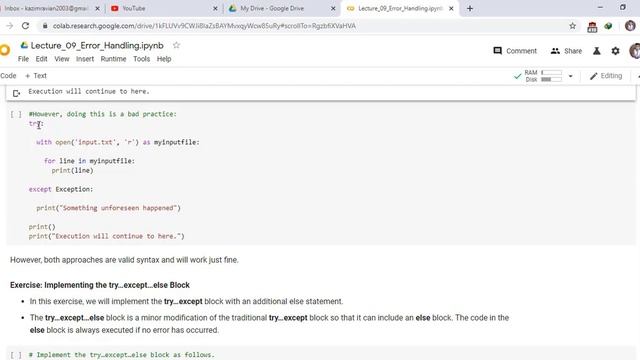The image size is (640, 360).
Task: Click the 'with open' code line
Action: tap(118, 142)
